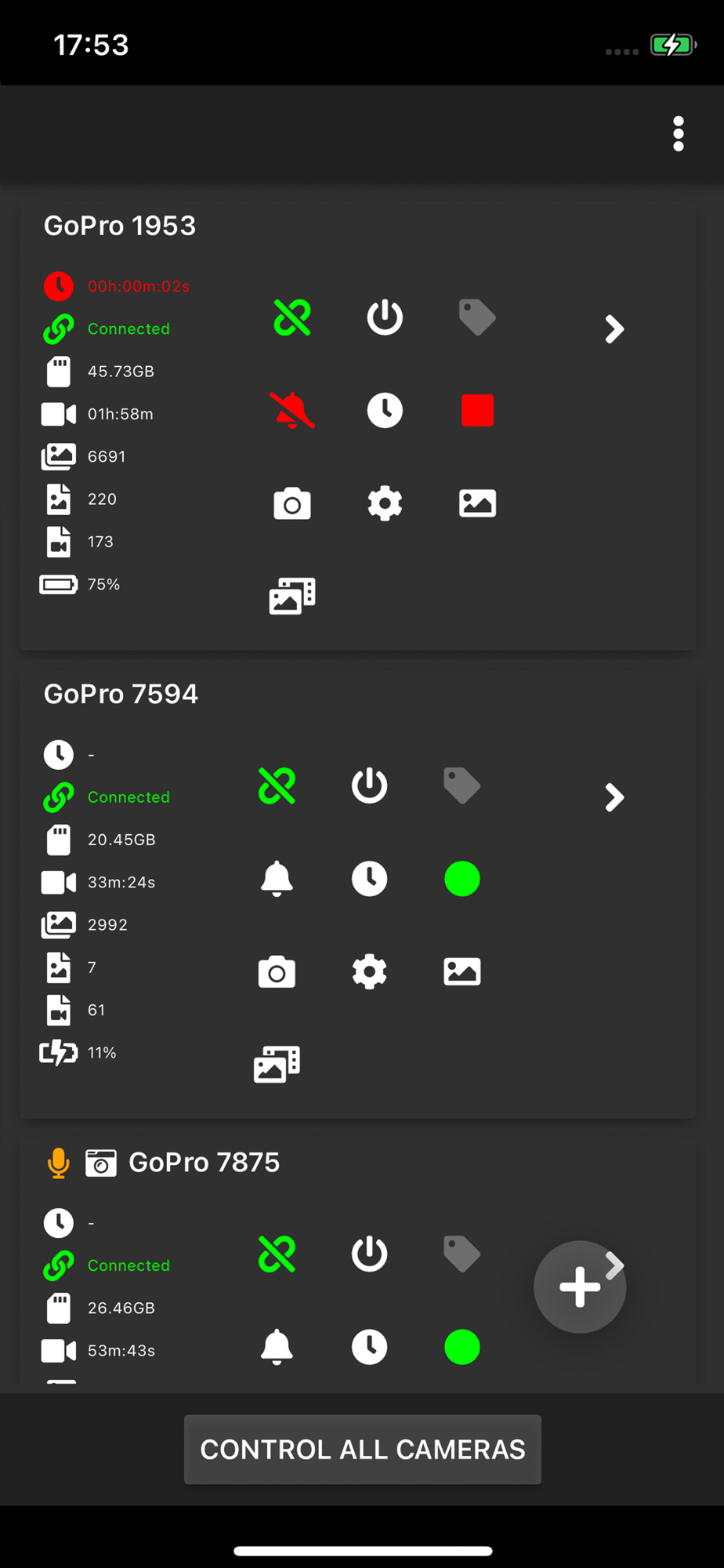Viewport: 724px width, 1568px height.
Task: Tap the floating plus add-camera button
Action: pyautogui.click(x=580, y=1287)
